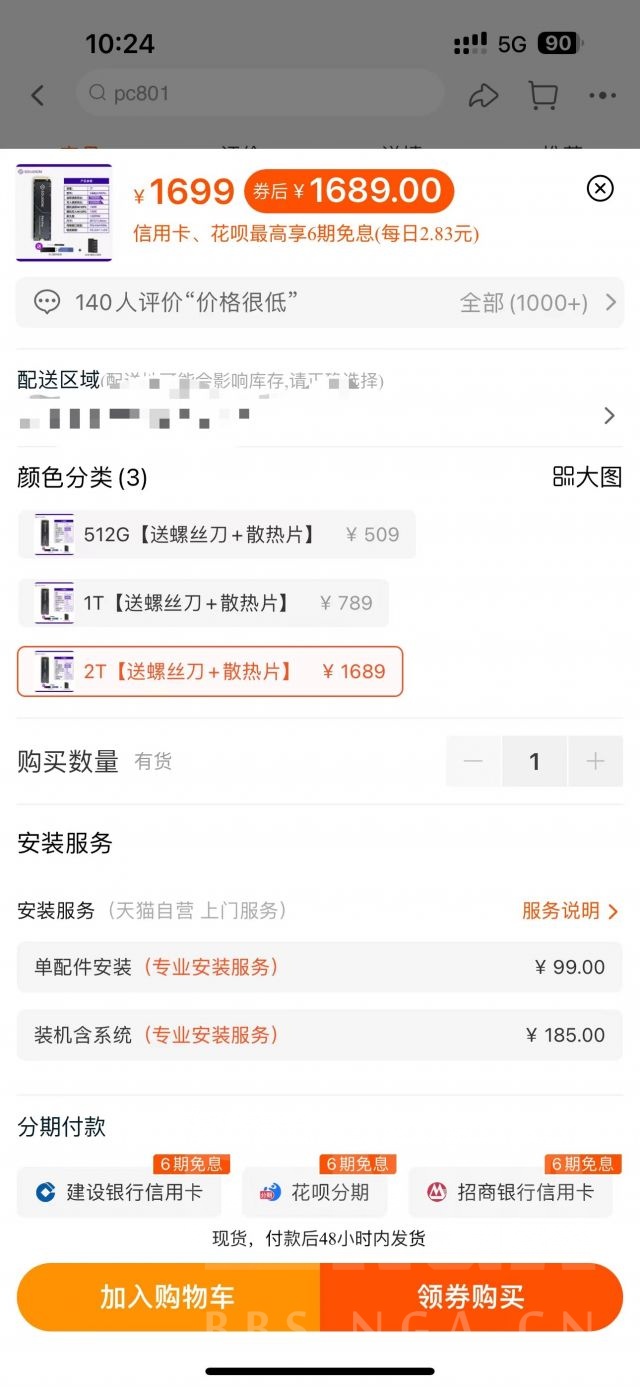Open 装机含系统 service option
This screenshot has width=640, height=1387.
[319, 1035]
